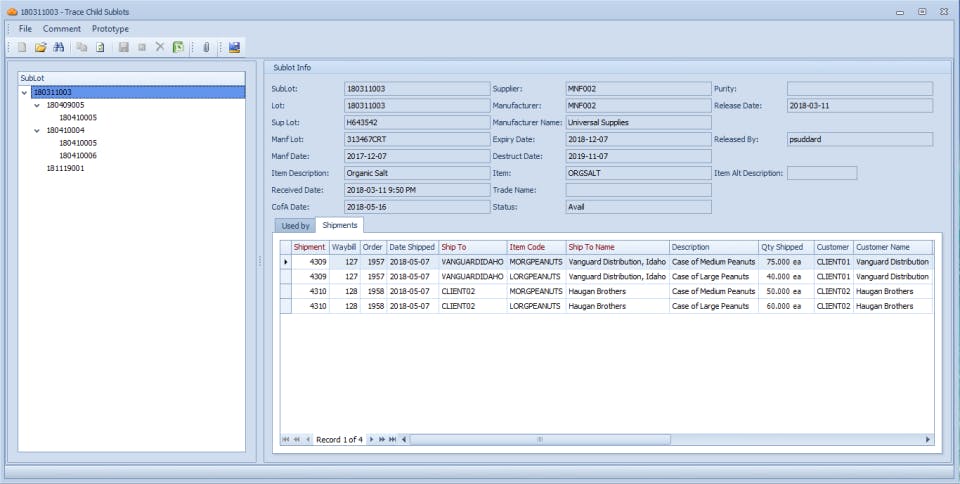Screen dimensions: 960x484
Task: Click the splitter handle between panels
Action: pyautogui.click(x=260, y=261)
